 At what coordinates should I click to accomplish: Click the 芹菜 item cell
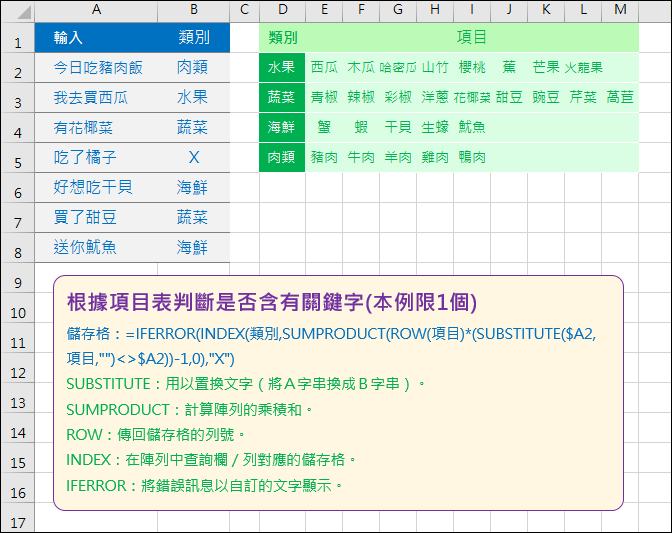click(583, 98)
